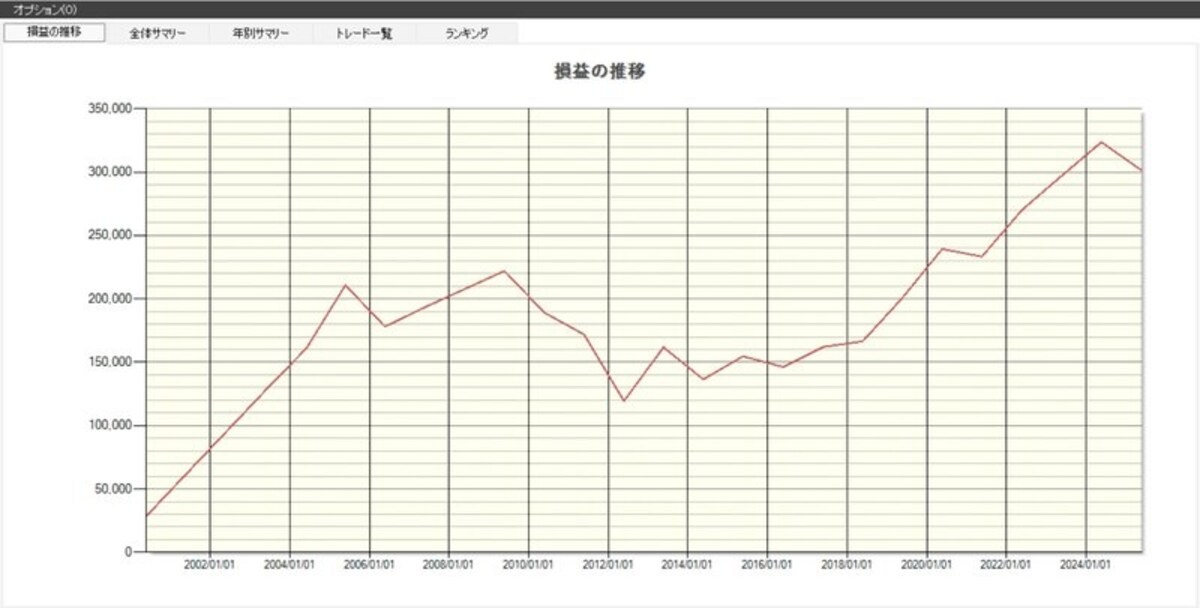Click the 300,000 y-axis label
Viewport: 1200px width, 608px height.
pyautogui.click(x=110, y=172)
